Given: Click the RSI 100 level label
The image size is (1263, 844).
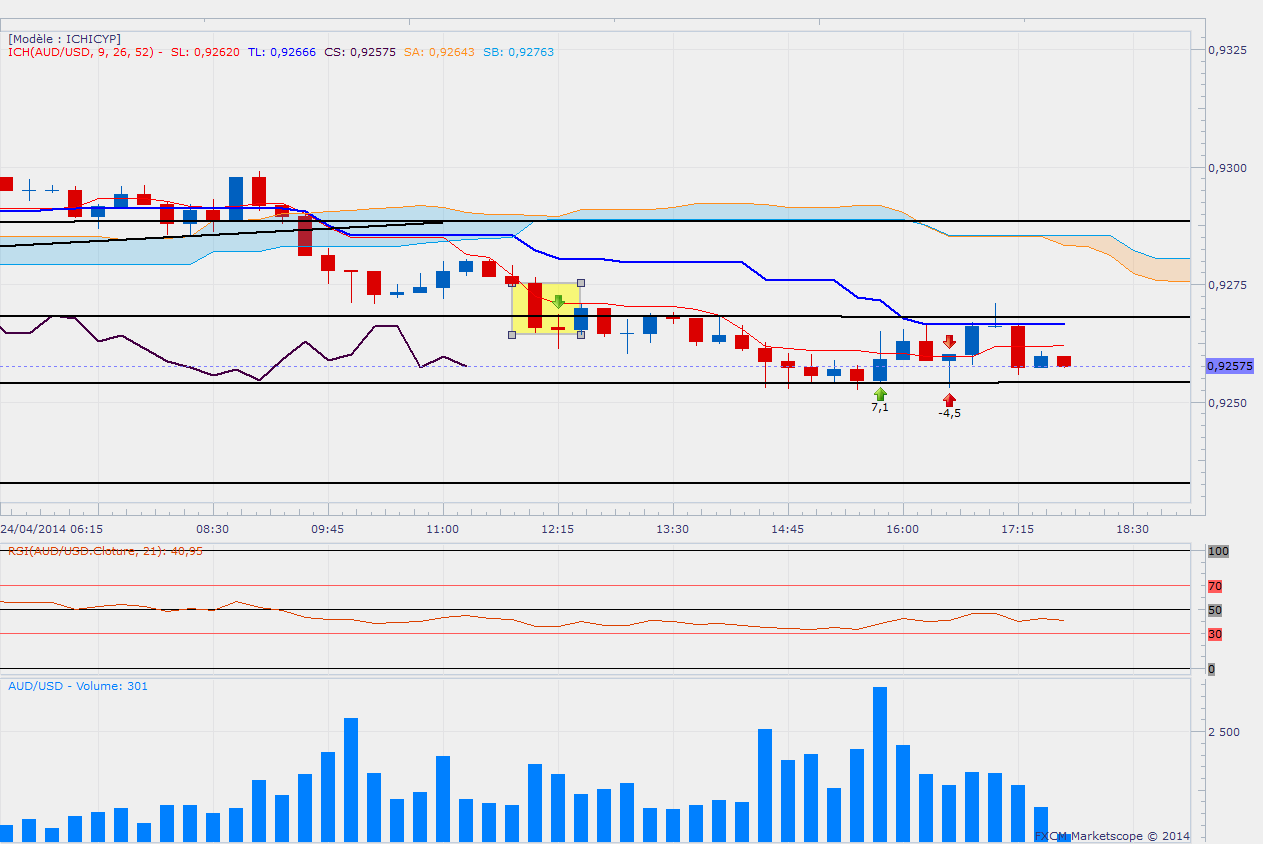Looking at the screenshot, I should point(1218,551).
